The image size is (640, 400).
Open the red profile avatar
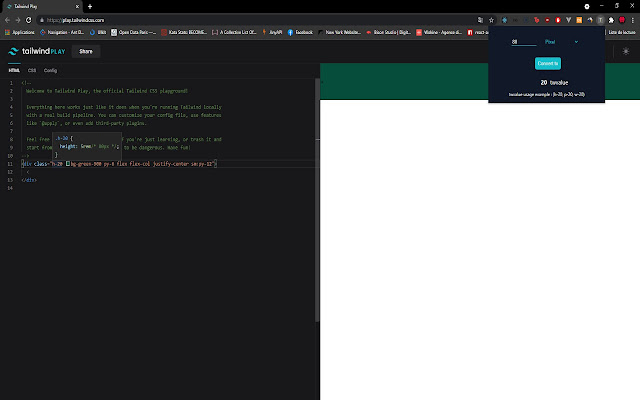(622, 20)
